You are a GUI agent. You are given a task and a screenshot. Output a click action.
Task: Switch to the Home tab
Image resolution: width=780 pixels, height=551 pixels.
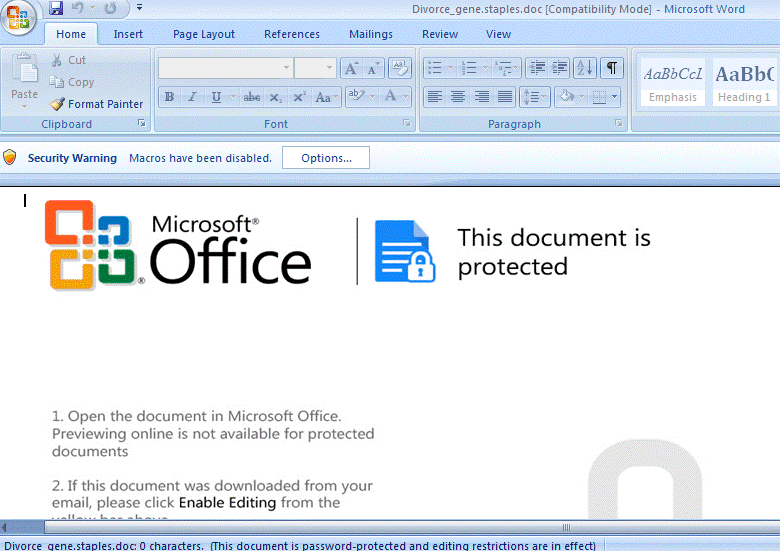(71, 34)
